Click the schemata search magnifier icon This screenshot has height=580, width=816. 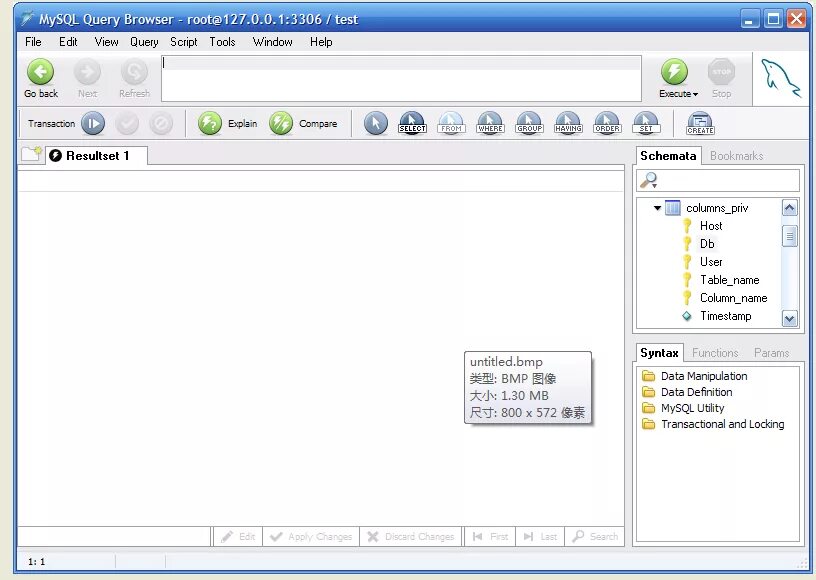648,181
